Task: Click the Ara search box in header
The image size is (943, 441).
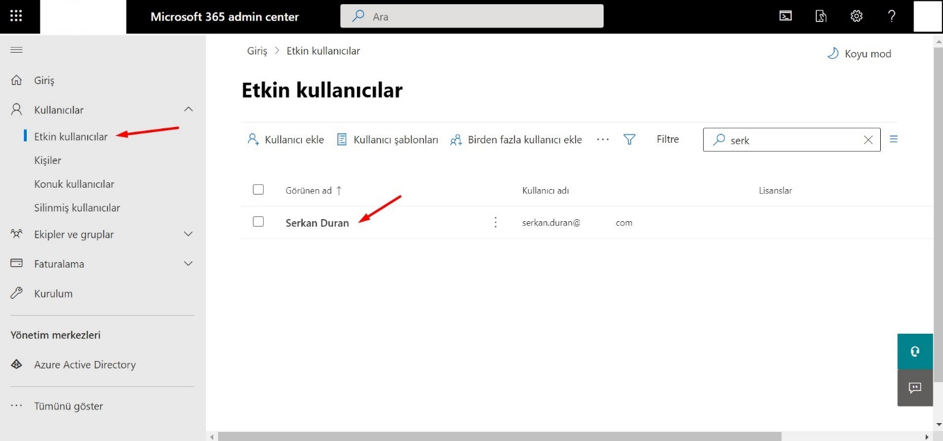Action: pos(472,16)
